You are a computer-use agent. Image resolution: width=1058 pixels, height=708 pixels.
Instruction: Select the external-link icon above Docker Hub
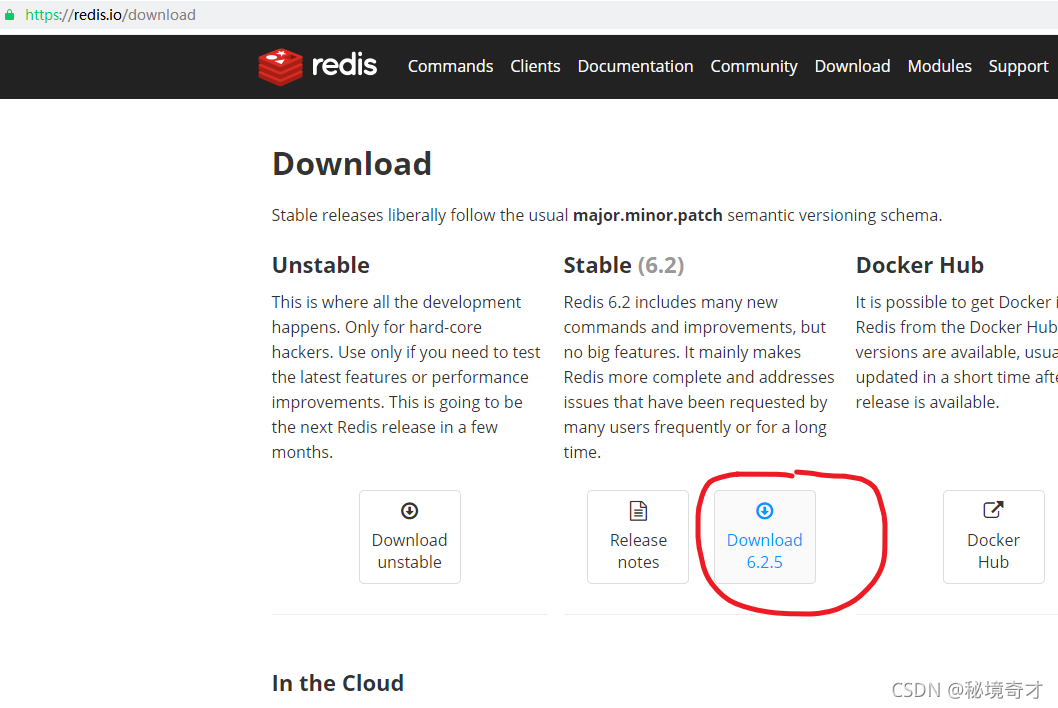993,510
